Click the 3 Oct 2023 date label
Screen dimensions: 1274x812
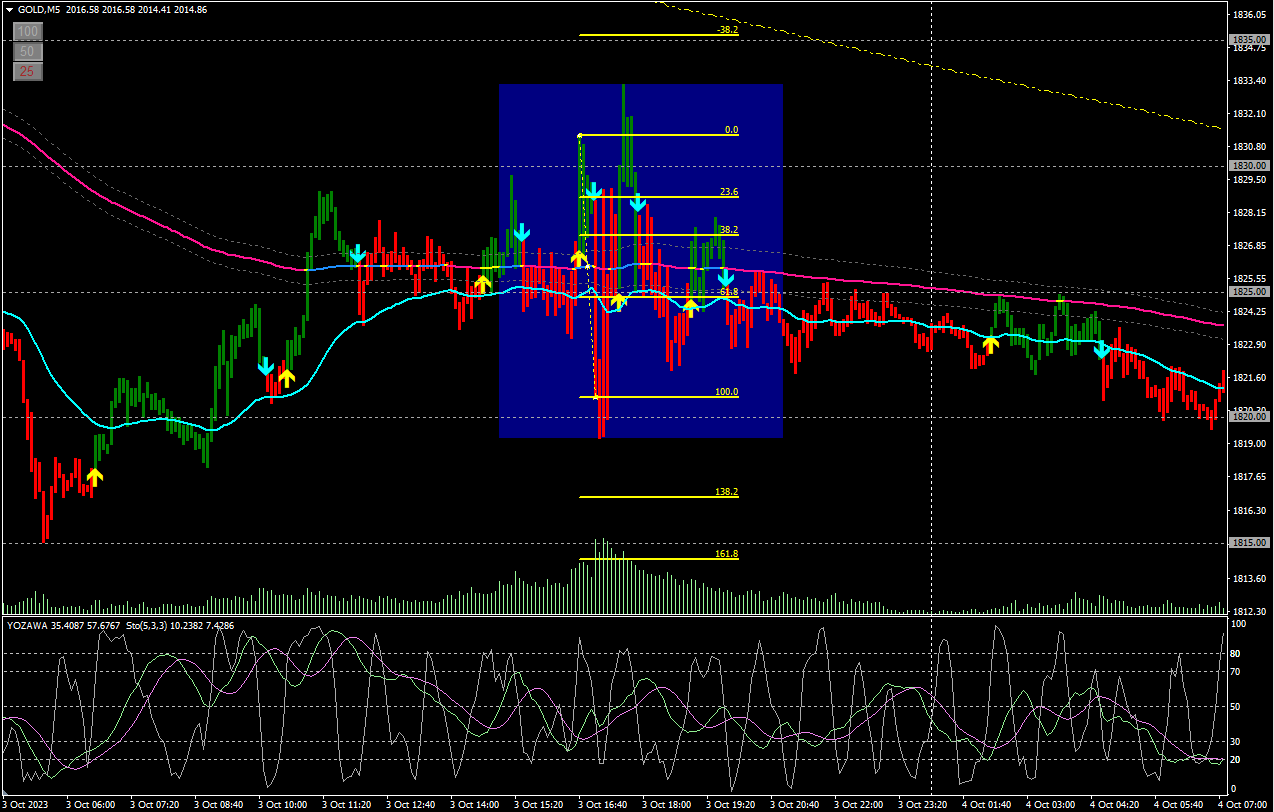pyautogui.click(x=26, y=804)
